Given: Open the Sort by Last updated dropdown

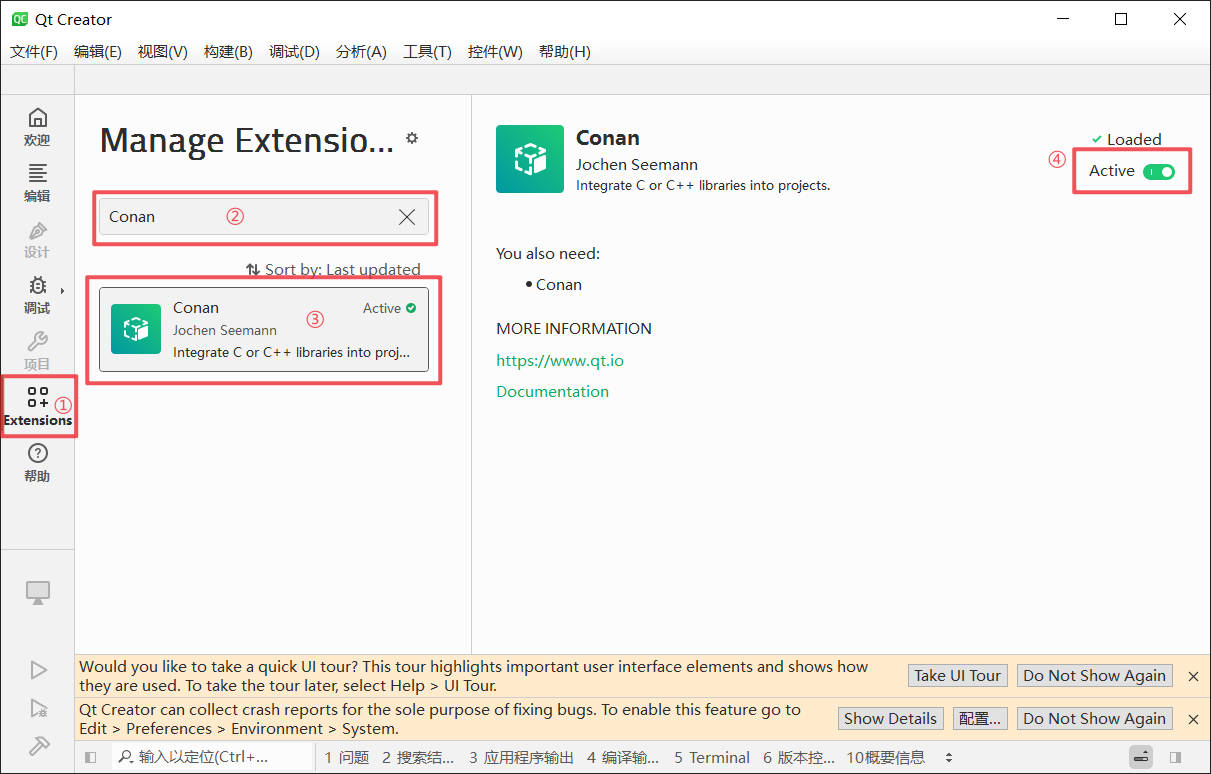Looking at the screenshot, I should click(333, 269).
